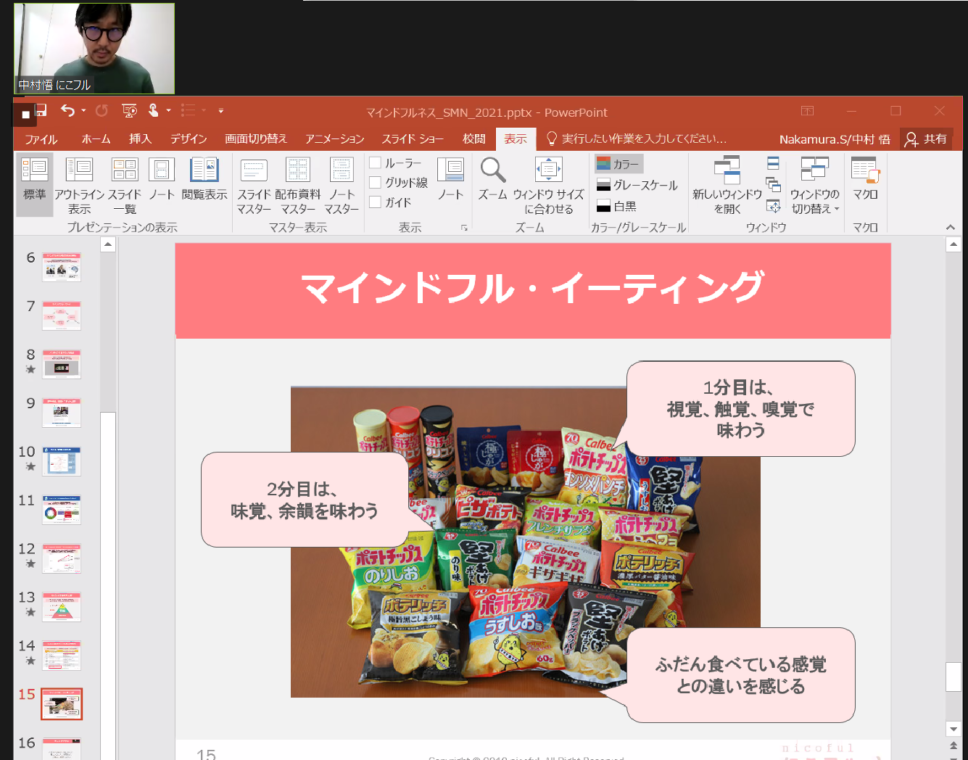Image resolution: width=968 pixels, height=760 pixels.
Task: Click callout ふだん食べている感覚との違いを感じる
Action: (740, 675)
